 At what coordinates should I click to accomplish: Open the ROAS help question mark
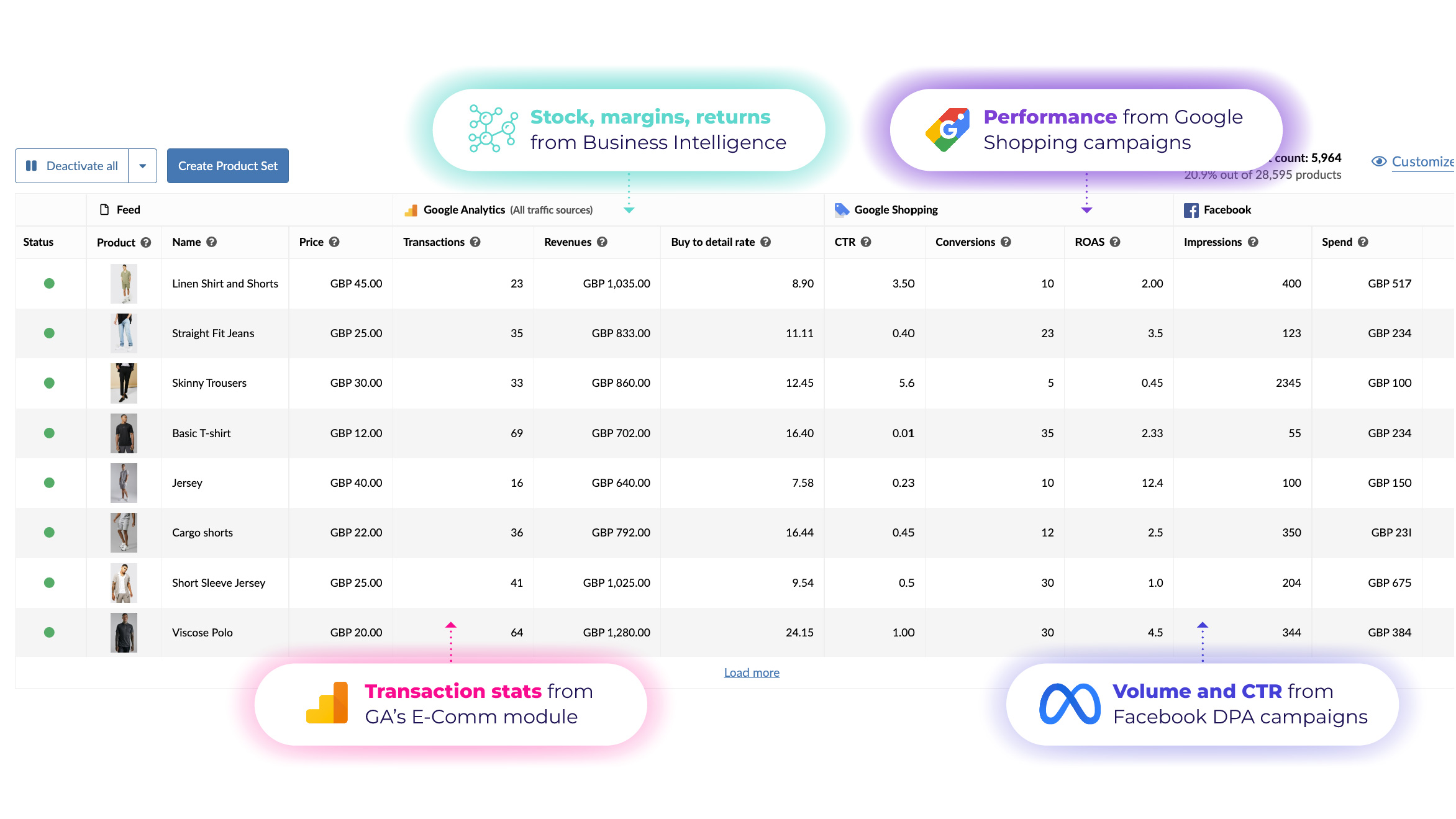(x=1115, y=242)
